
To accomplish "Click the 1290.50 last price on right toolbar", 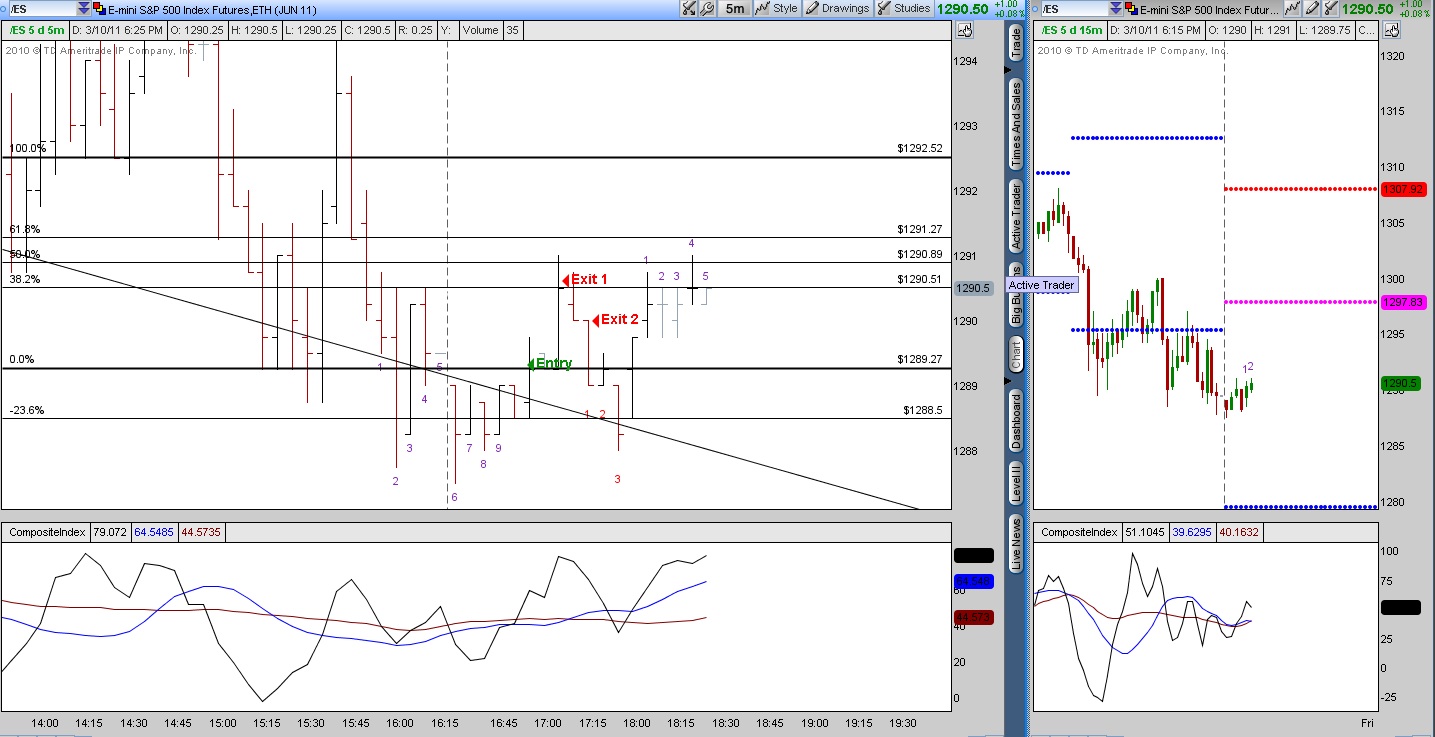I will tap(1366, 9).
